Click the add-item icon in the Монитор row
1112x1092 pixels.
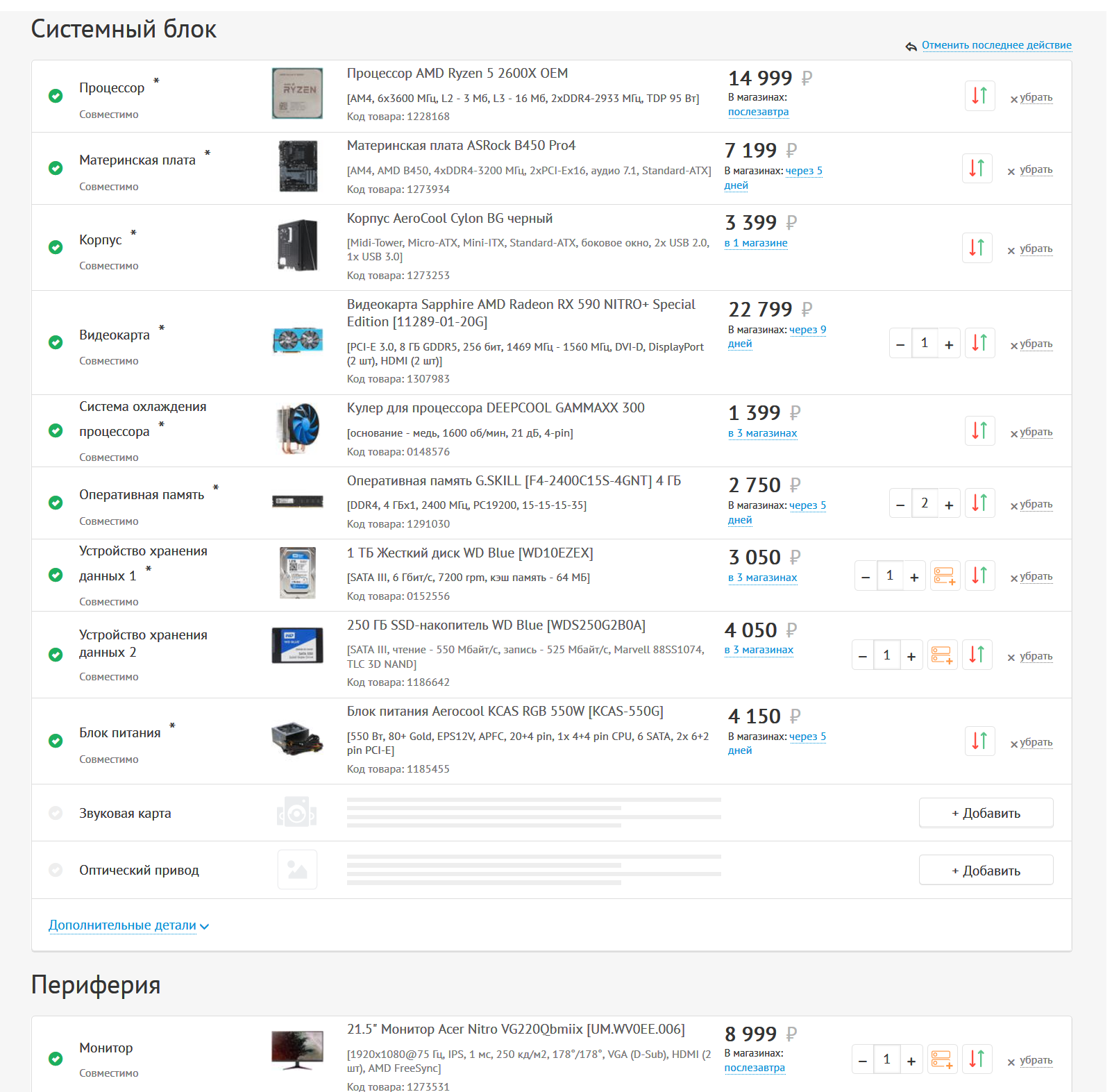[x=942, y=1059]
